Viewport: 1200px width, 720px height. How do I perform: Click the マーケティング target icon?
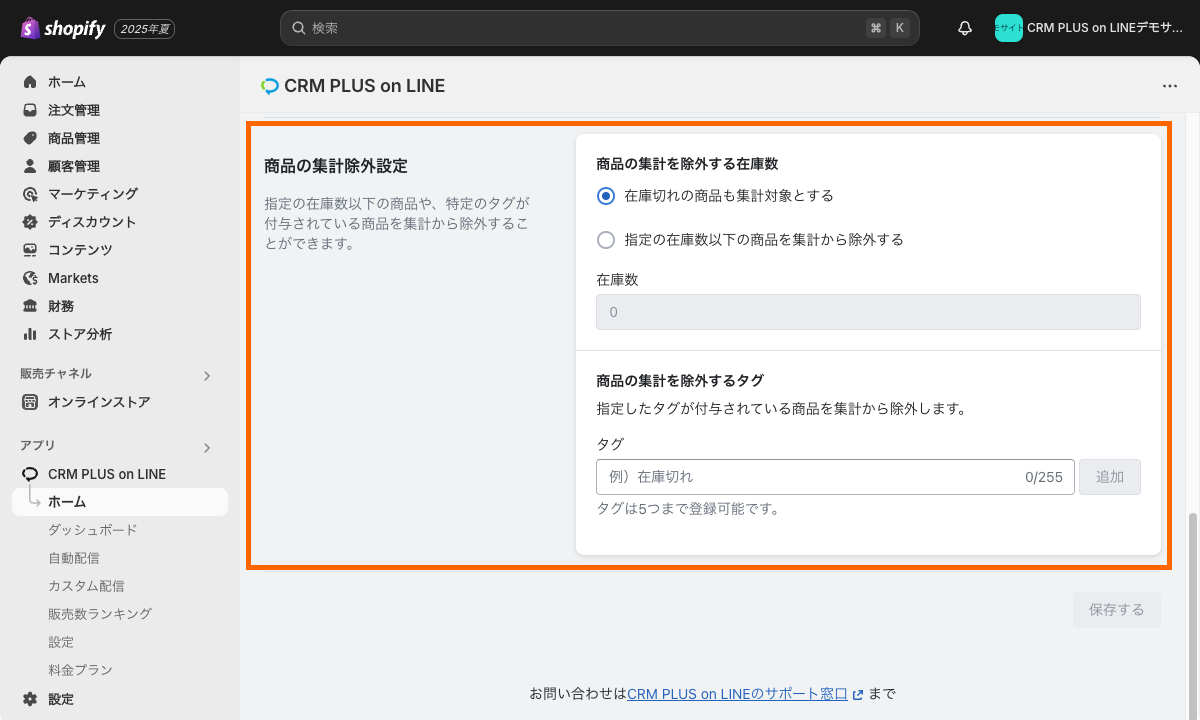(30, 194)
